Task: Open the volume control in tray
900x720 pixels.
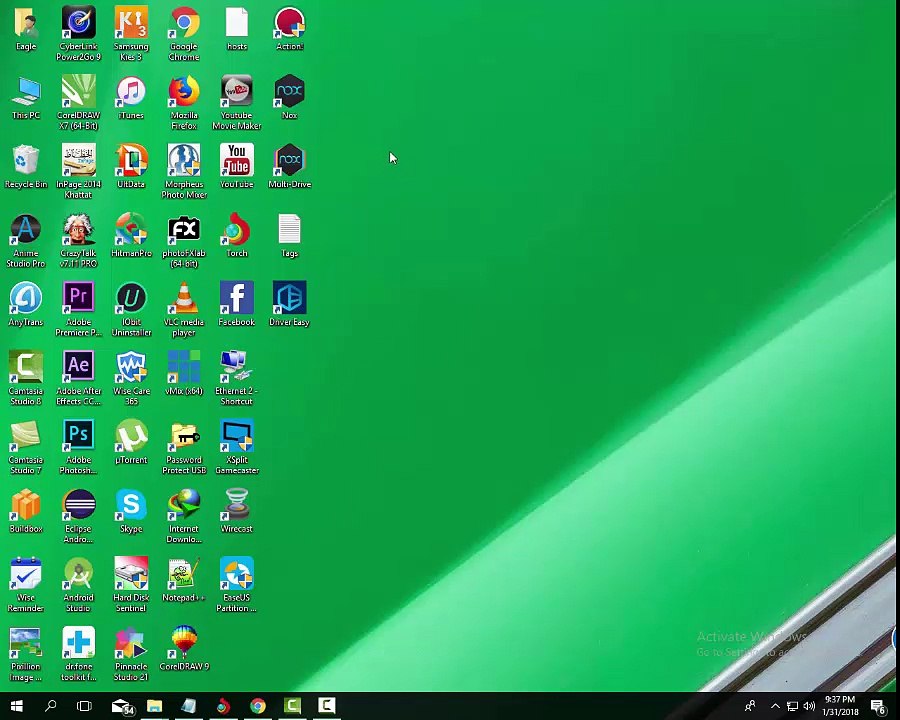Action: click(809, 706)
